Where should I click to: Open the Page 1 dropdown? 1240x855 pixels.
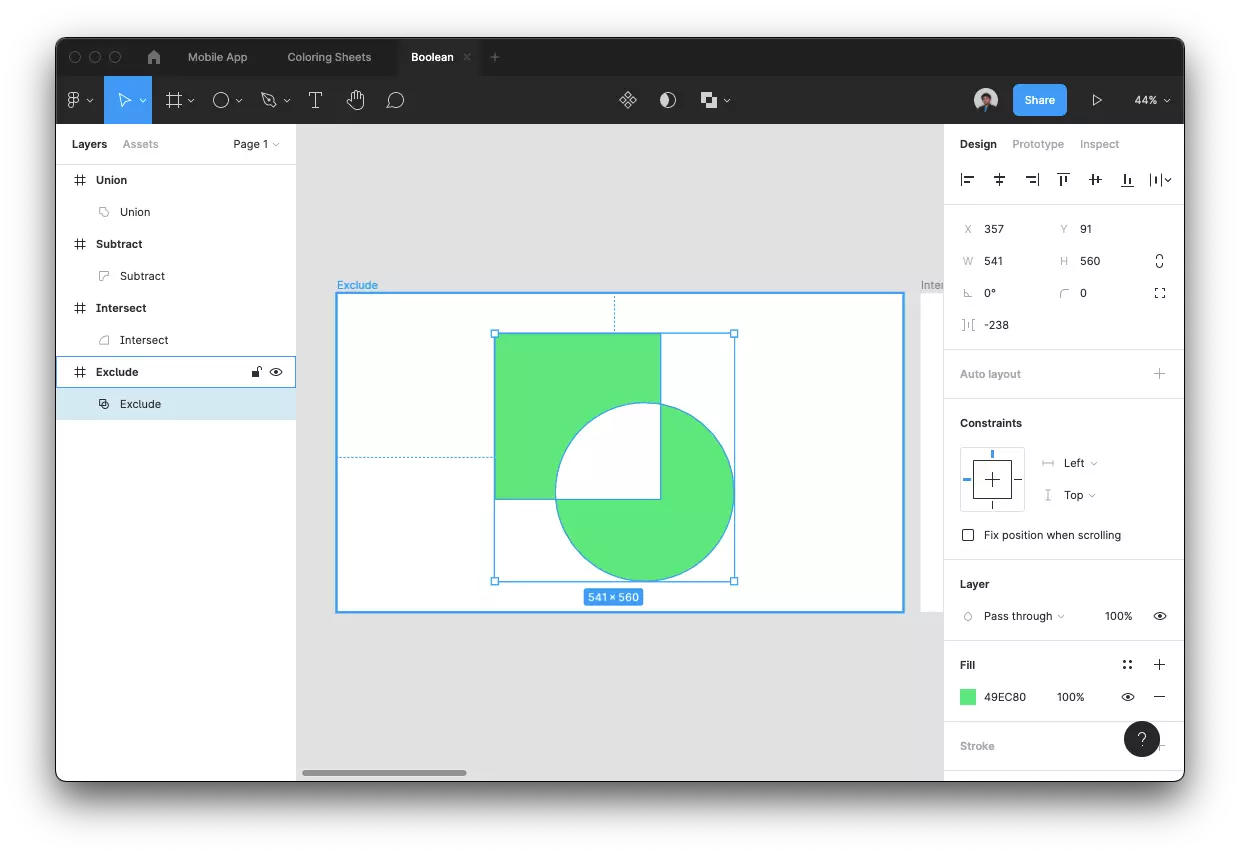pyautogui.click(x=256, y=144)
